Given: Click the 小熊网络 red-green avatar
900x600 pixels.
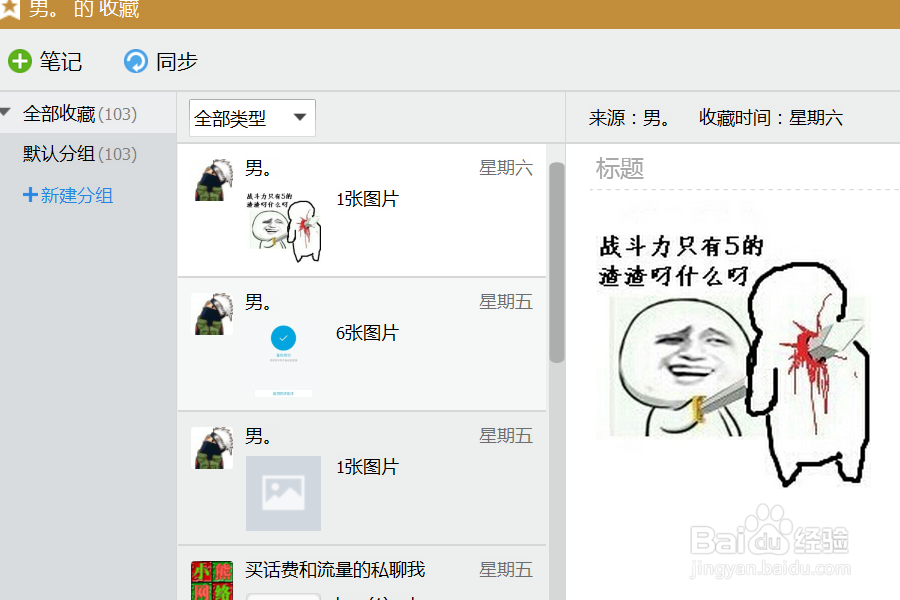Looking at the screenshot, I should coord(212,580).
